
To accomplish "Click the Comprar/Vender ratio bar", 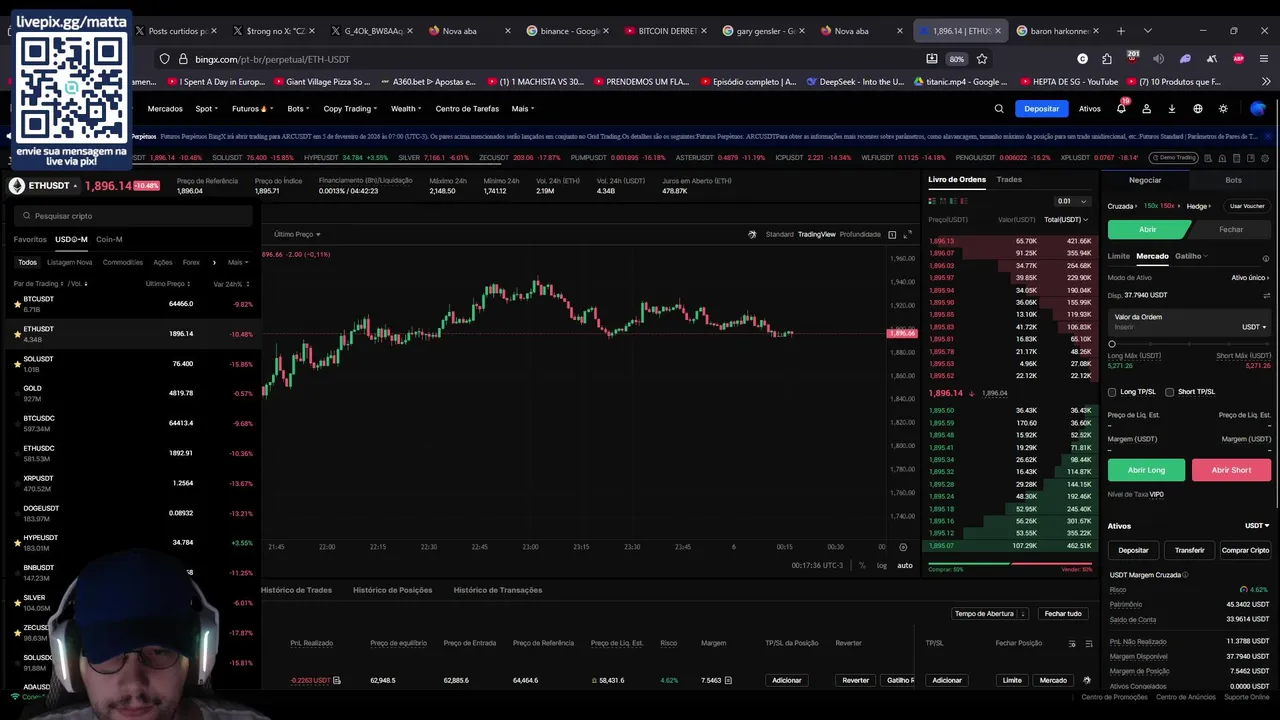I will (1010, 564).
